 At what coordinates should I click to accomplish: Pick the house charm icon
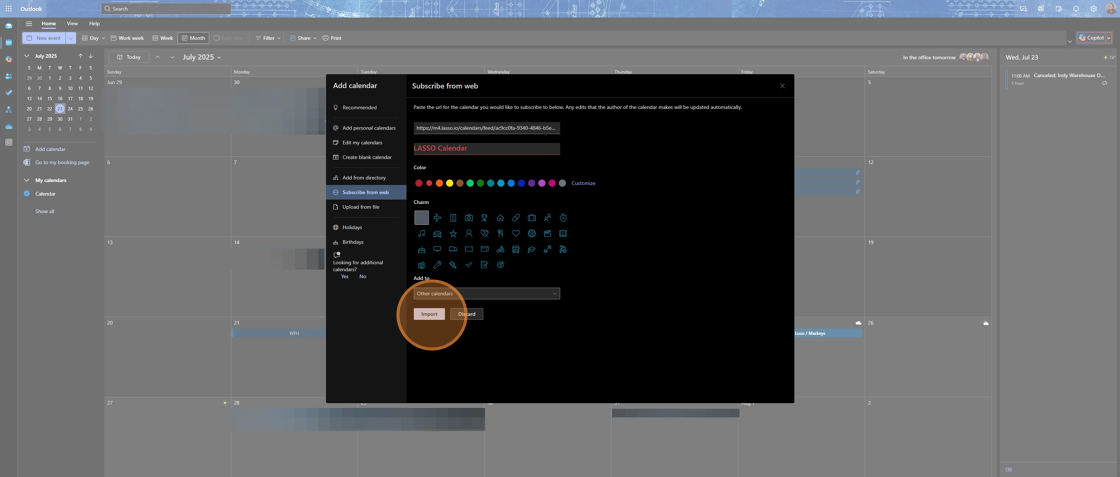[500, 218]
